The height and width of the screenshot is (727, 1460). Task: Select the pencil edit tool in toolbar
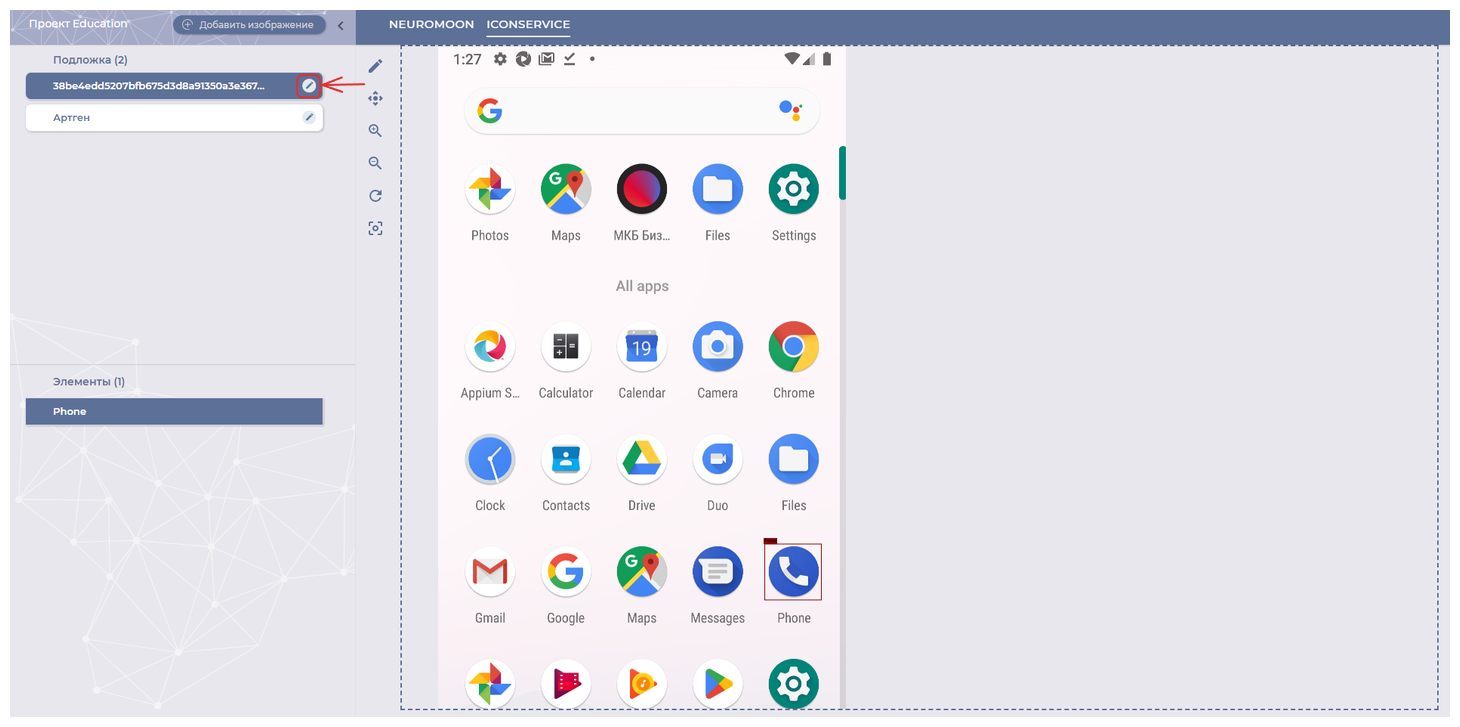pyautogui.click(x=375, y=66)
